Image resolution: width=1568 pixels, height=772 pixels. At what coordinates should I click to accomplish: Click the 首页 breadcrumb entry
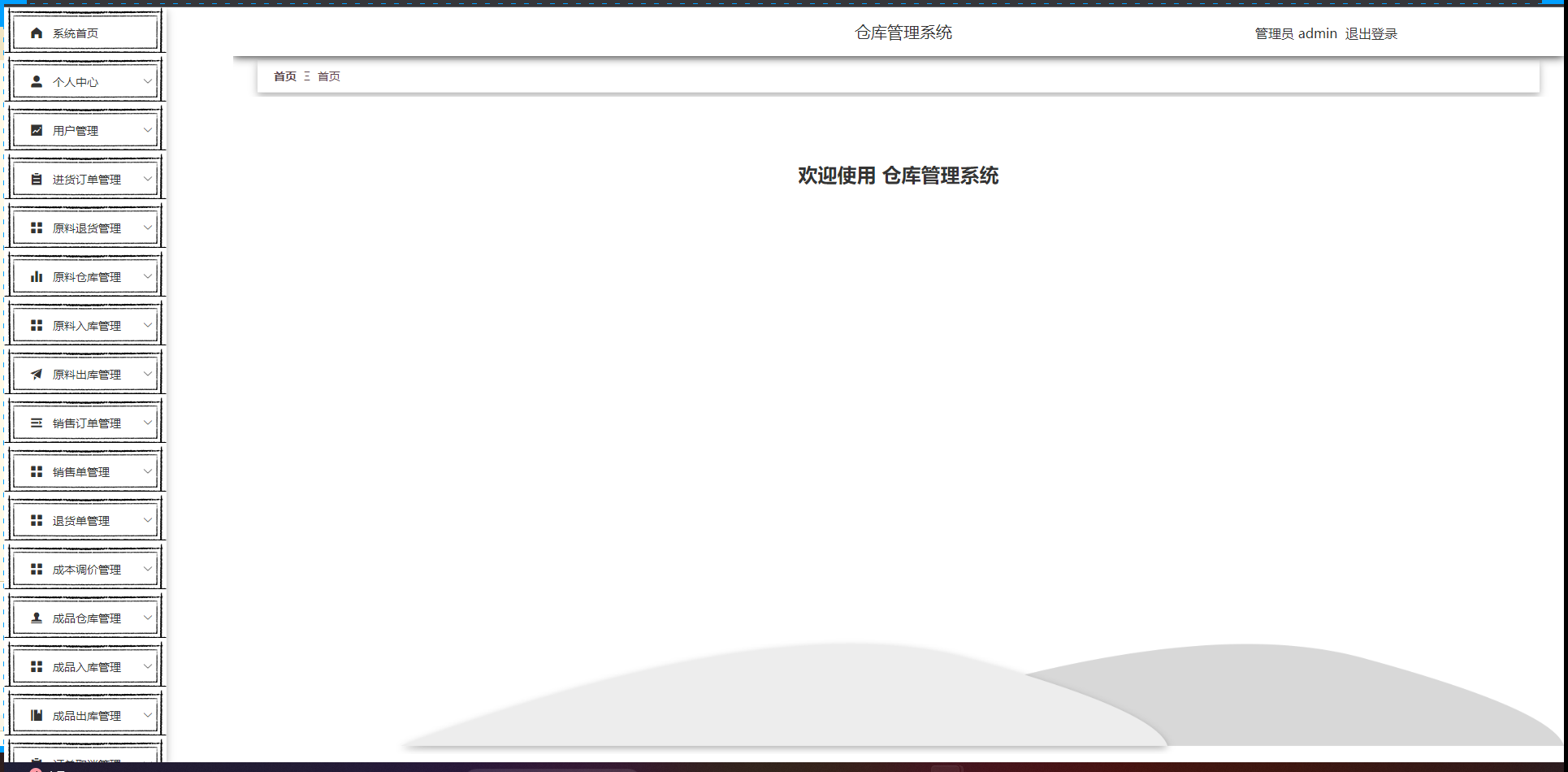point(284,76)
